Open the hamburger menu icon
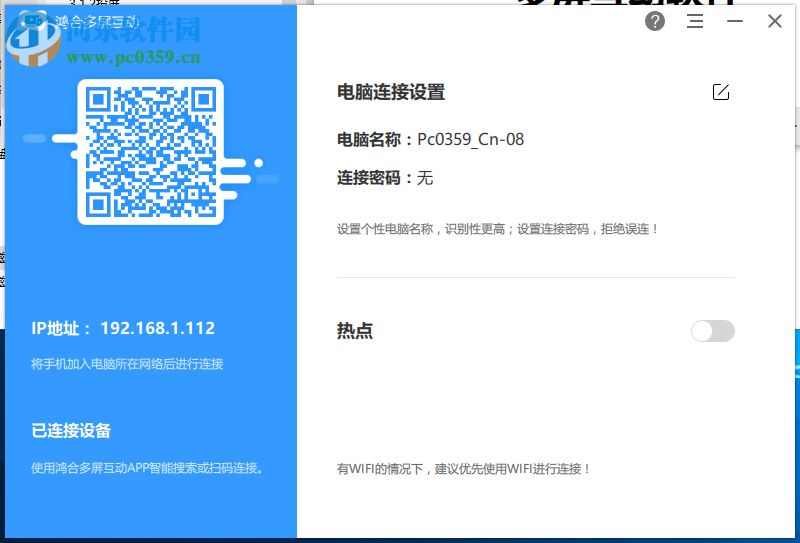Image resolution: width=800 pixels, height=543 pixels. click(x=695, y=21)
